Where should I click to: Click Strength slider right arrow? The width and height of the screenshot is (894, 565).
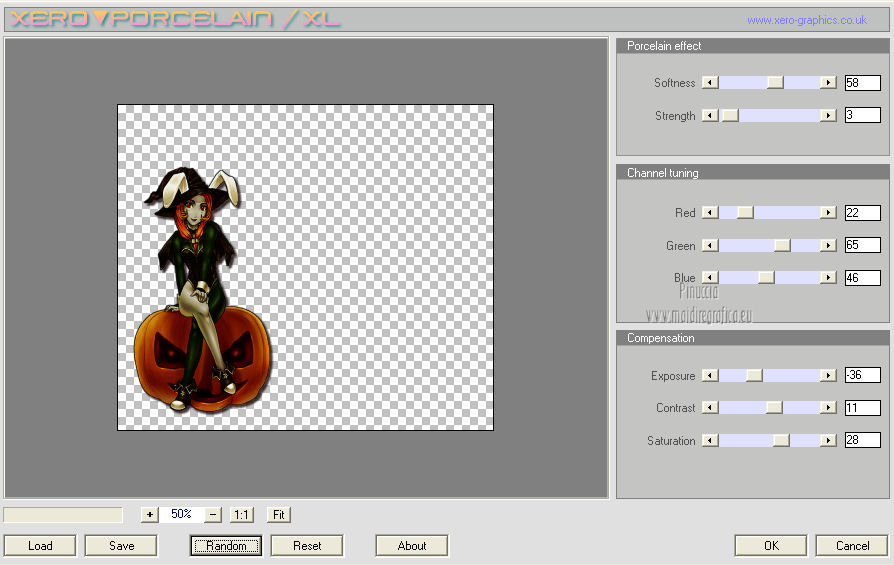(828, 116)
